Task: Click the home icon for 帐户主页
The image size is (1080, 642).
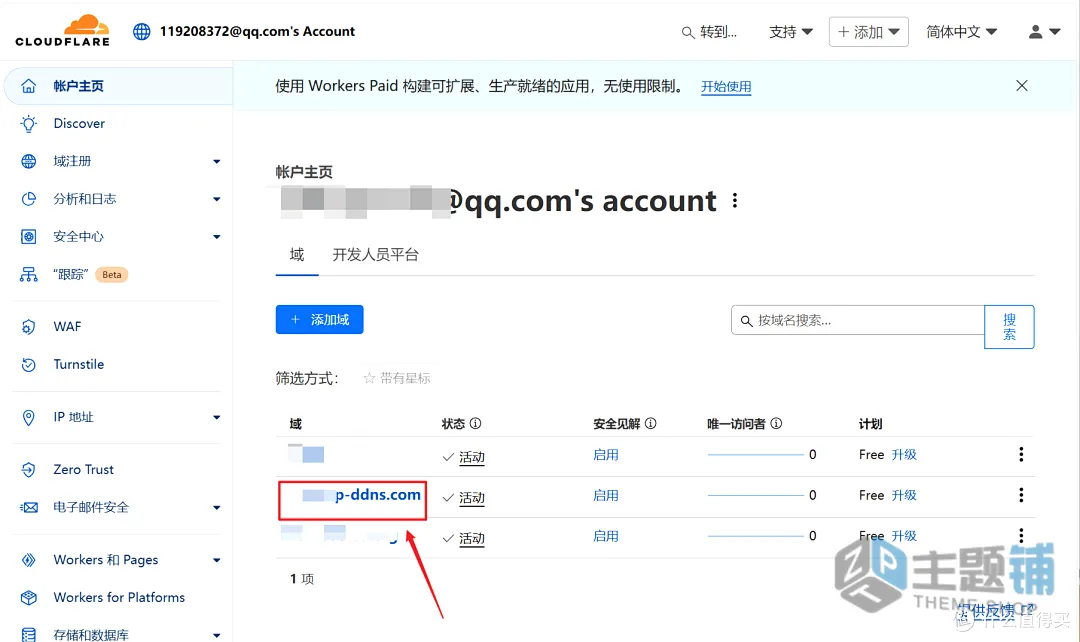Action: pyautogui.click(x=28, y=86)
